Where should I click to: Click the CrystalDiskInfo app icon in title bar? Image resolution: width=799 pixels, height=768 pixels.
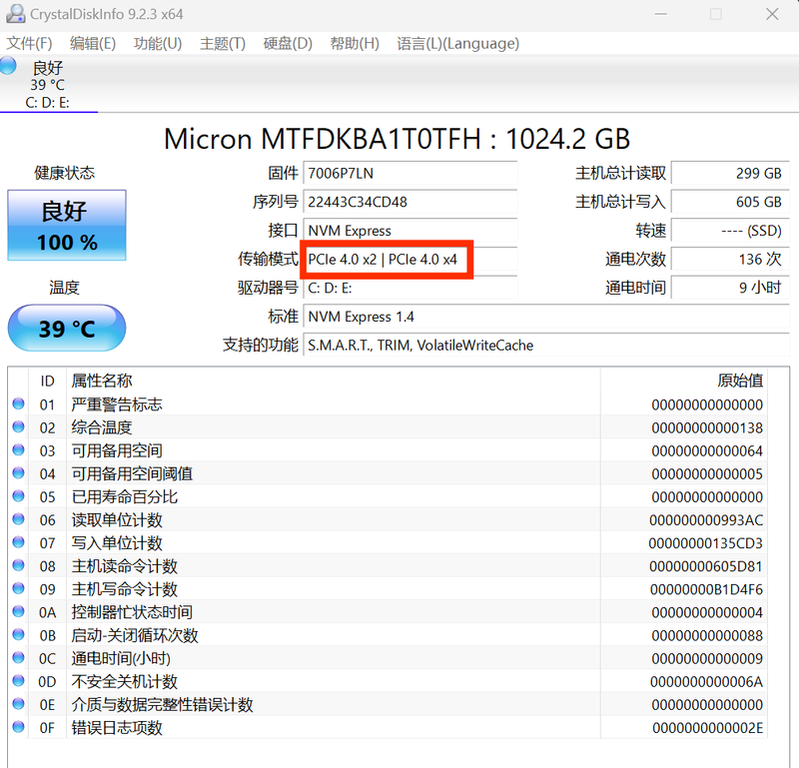15,14
